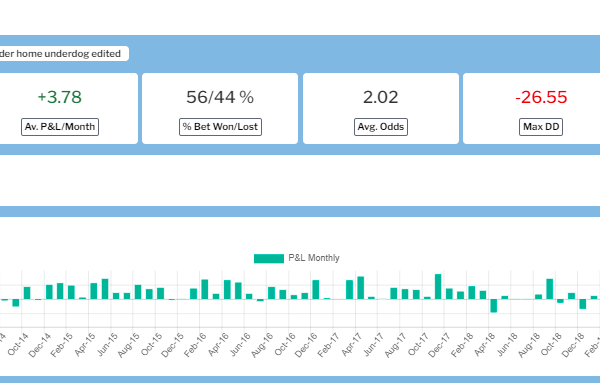Click the Oct-18 tall positive bar
The image size is (600, 390).
(x=549, y=289)
